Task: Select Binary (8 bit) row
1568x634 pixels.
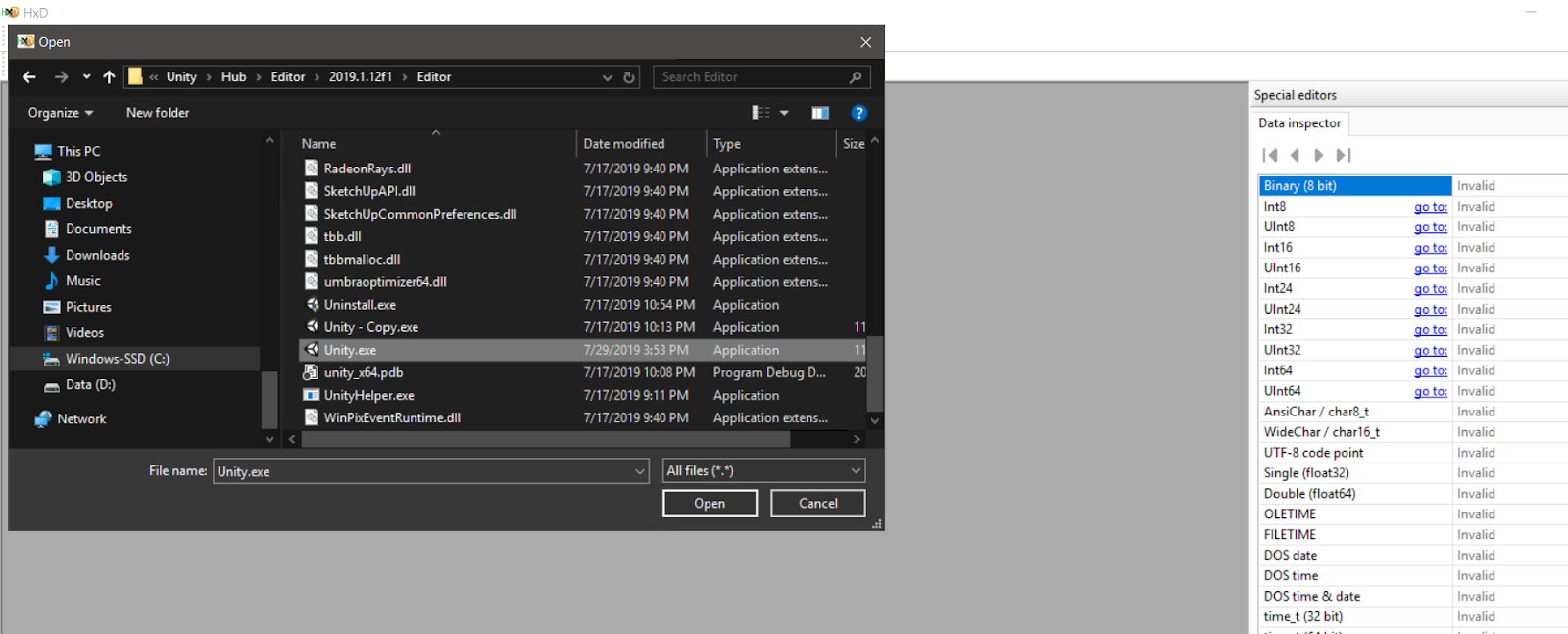Action: click(x=1413, y=186)
